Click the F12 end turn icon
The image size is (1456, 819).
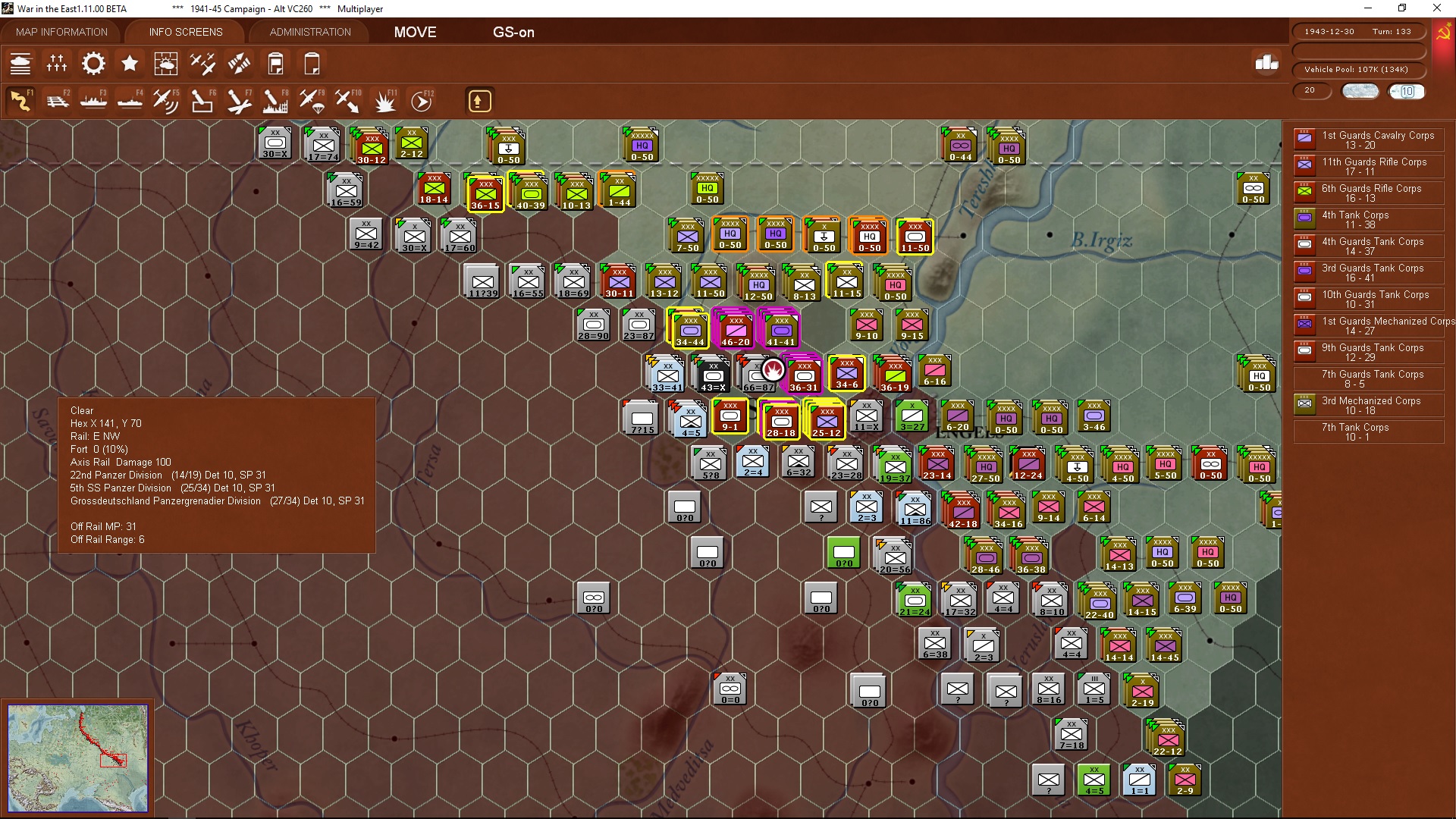click(421, 101)
